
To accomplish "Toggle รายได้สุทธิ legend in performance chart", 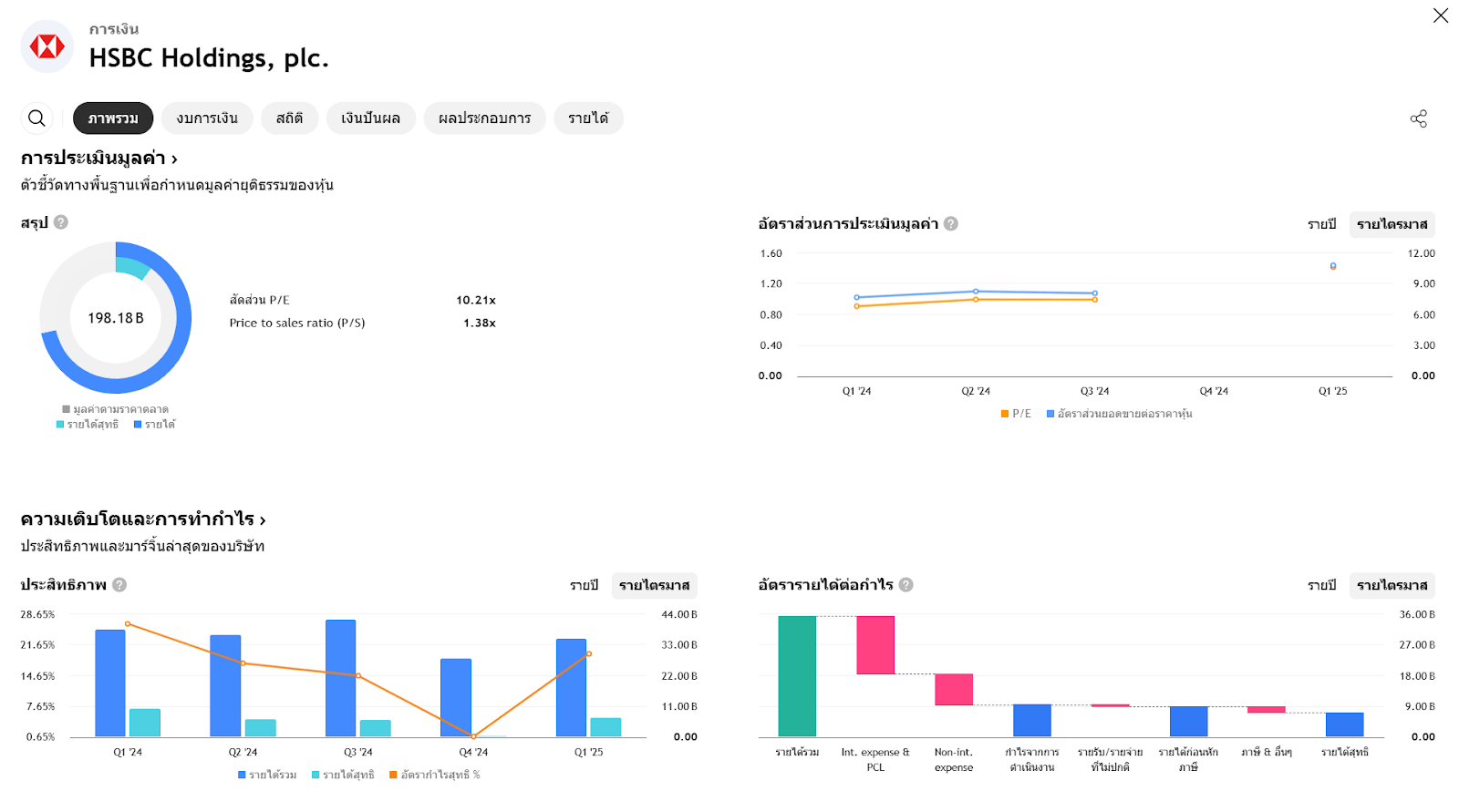I will (343, 775).
